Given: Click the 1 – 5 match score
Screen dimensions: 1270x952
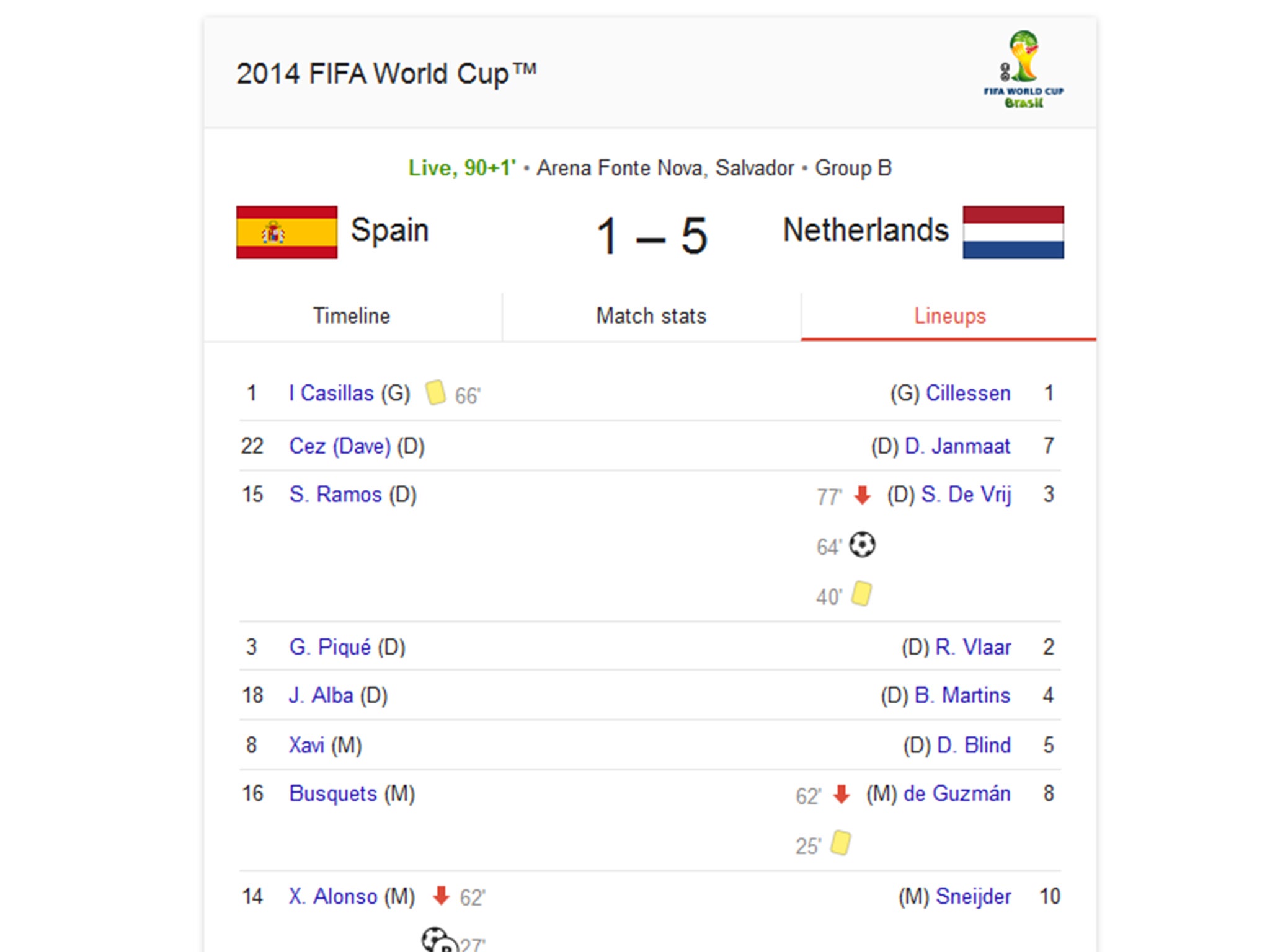Looking at the screenshot, I should point(652,236).
